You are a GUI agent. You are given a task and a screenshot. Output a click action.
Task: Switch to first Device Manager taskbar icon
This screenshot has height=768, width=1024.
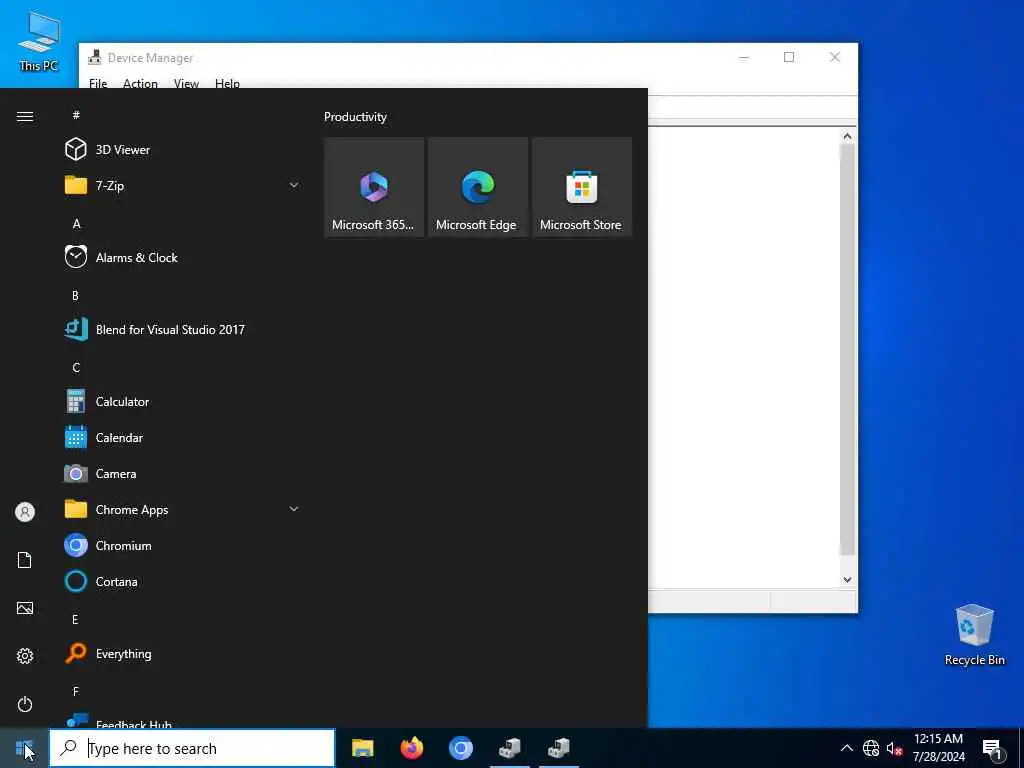tap(509, 748)
